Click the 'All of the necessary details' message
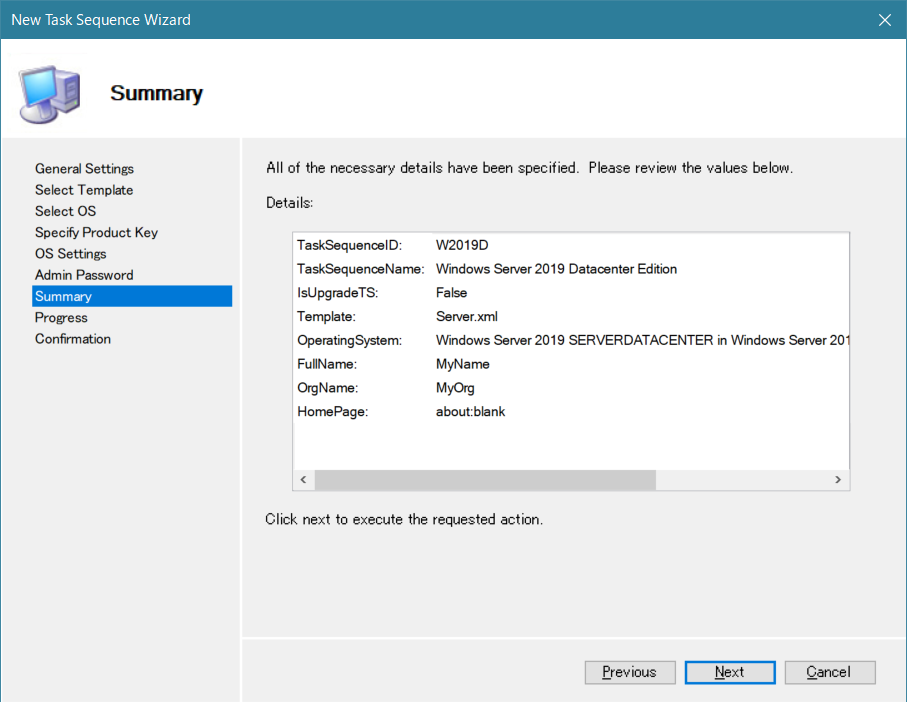This screenshot has height=702, width=907. pyautogui.click(x=529, y=168)
